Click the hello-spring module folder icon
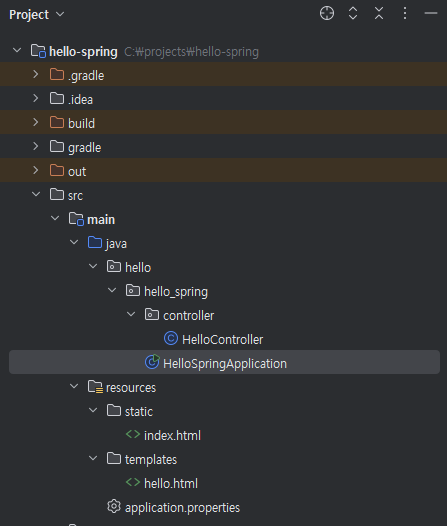Viewport: 447px width, 526px height. coord(38,51)
